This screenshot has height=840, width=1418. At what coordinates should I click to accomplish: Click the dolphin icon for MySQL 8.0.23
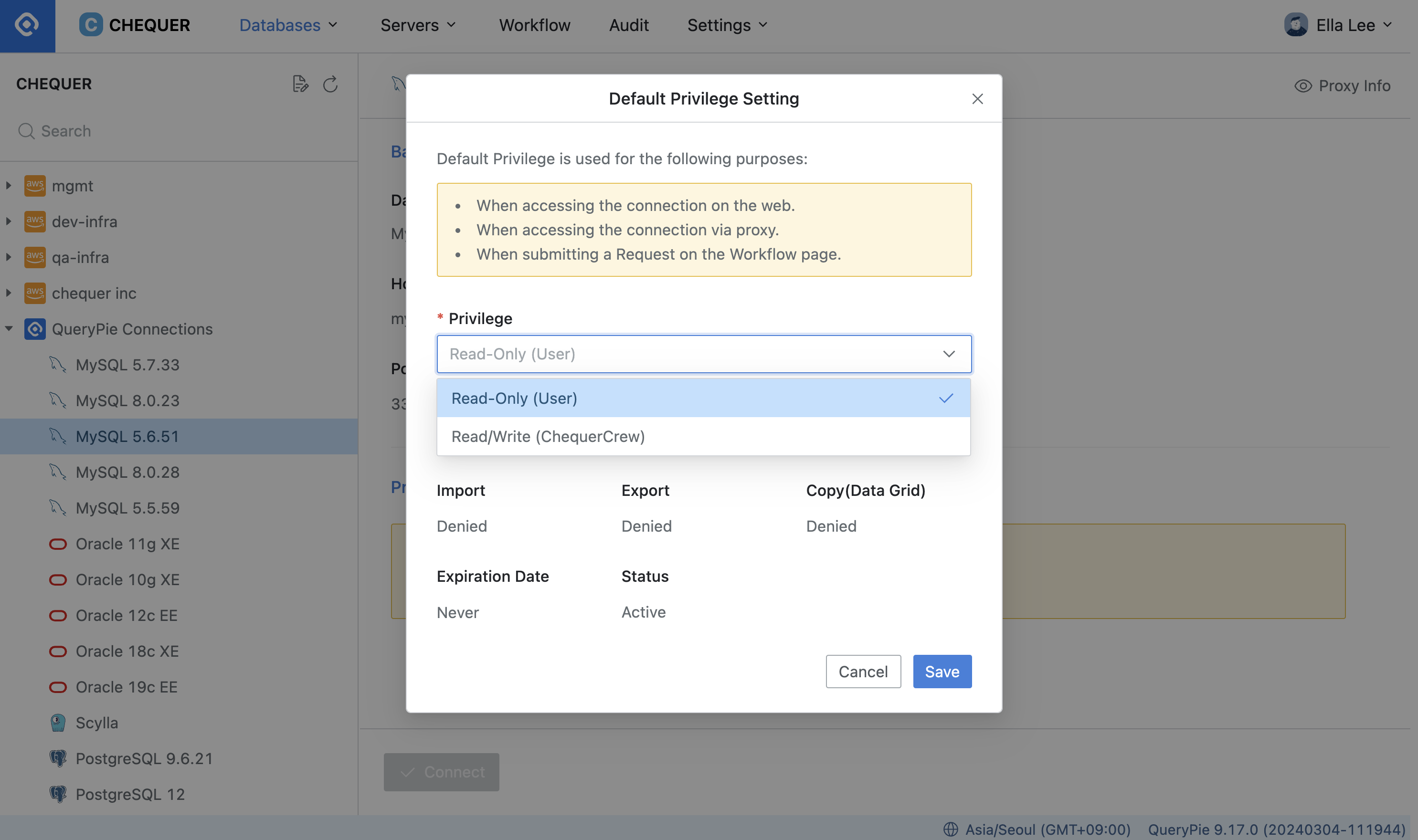click(x=58, y=400)
